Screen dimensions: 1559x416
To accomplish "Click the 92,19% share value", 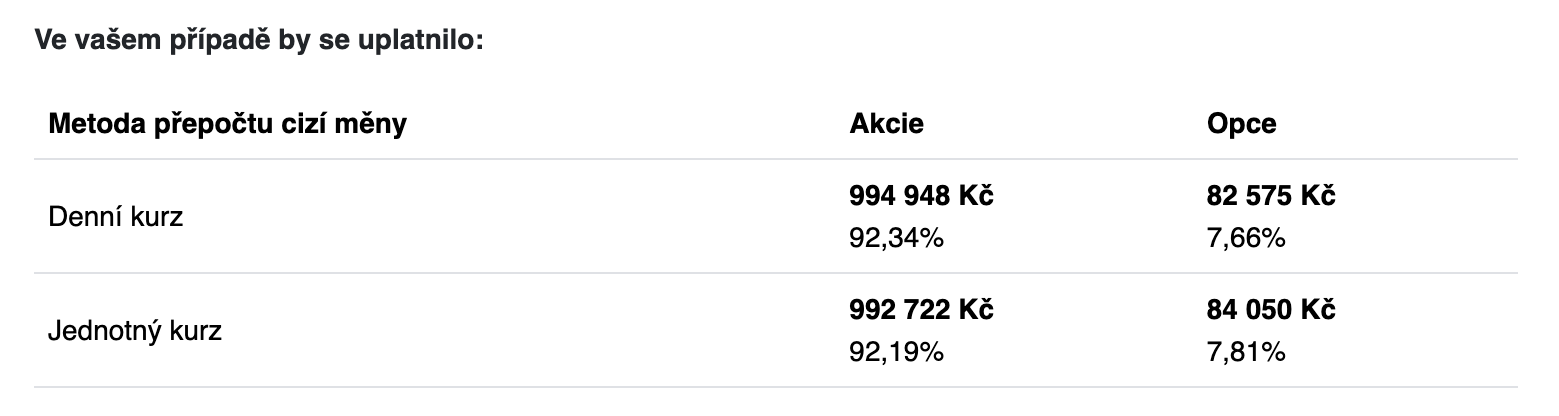I will point(897,352).
